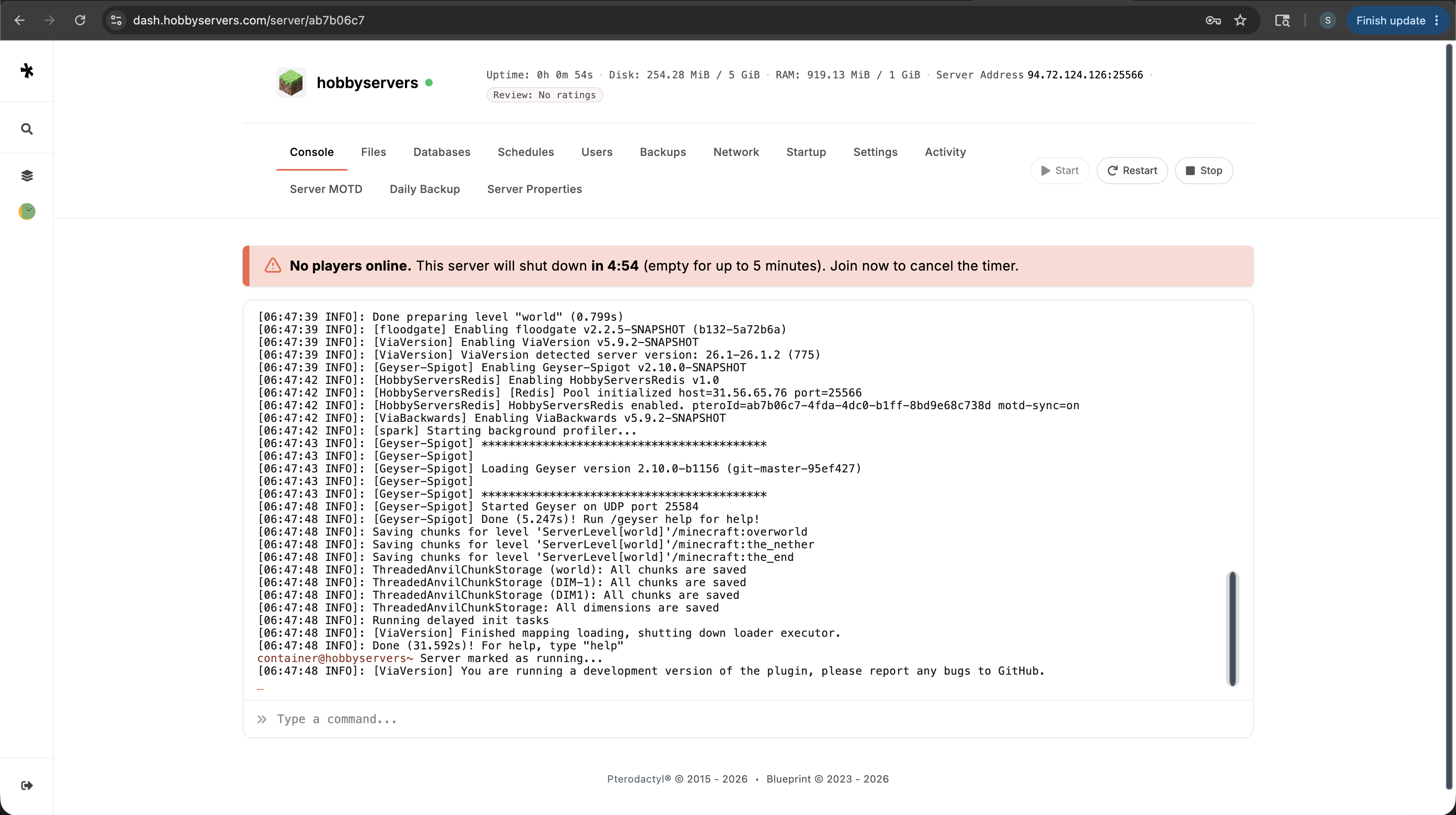This screenshot has height=815, width=1456.
Task: Open the Server Properties tab
Action: 535,189
